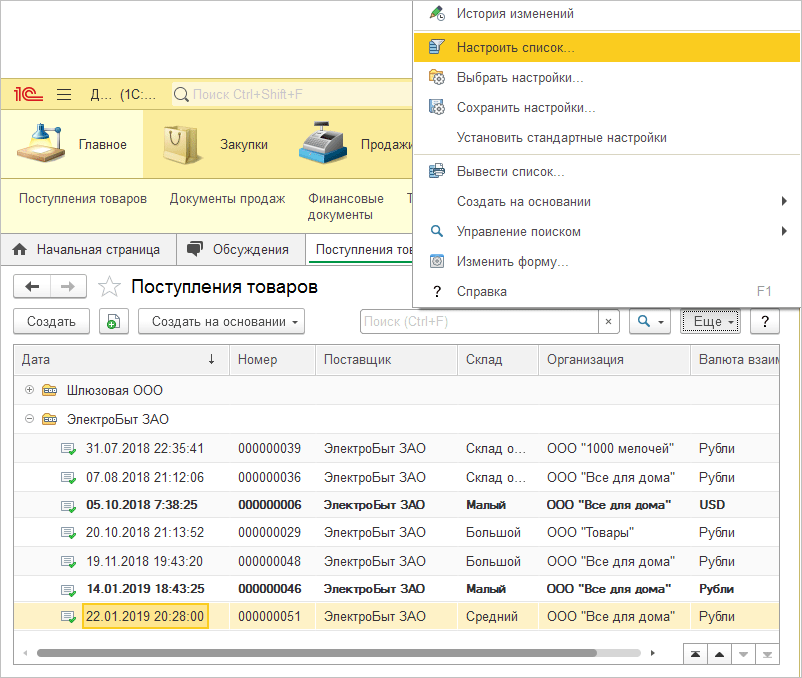Go forward with the right arrow button
Image resolution: width=802 pixels, height=678 pixels.
68,286
